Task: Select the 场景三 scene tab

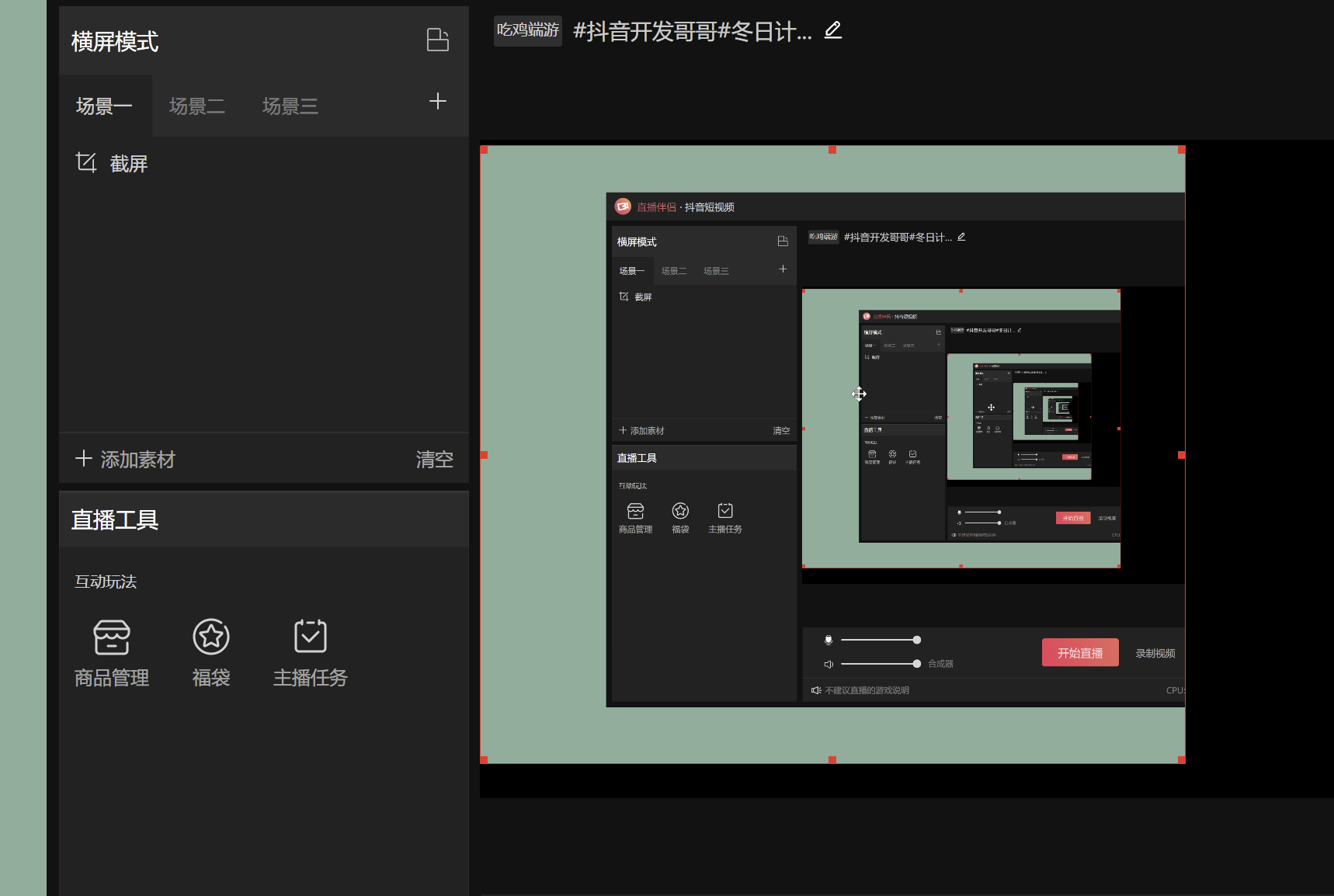Action: (x=290, y=106)
